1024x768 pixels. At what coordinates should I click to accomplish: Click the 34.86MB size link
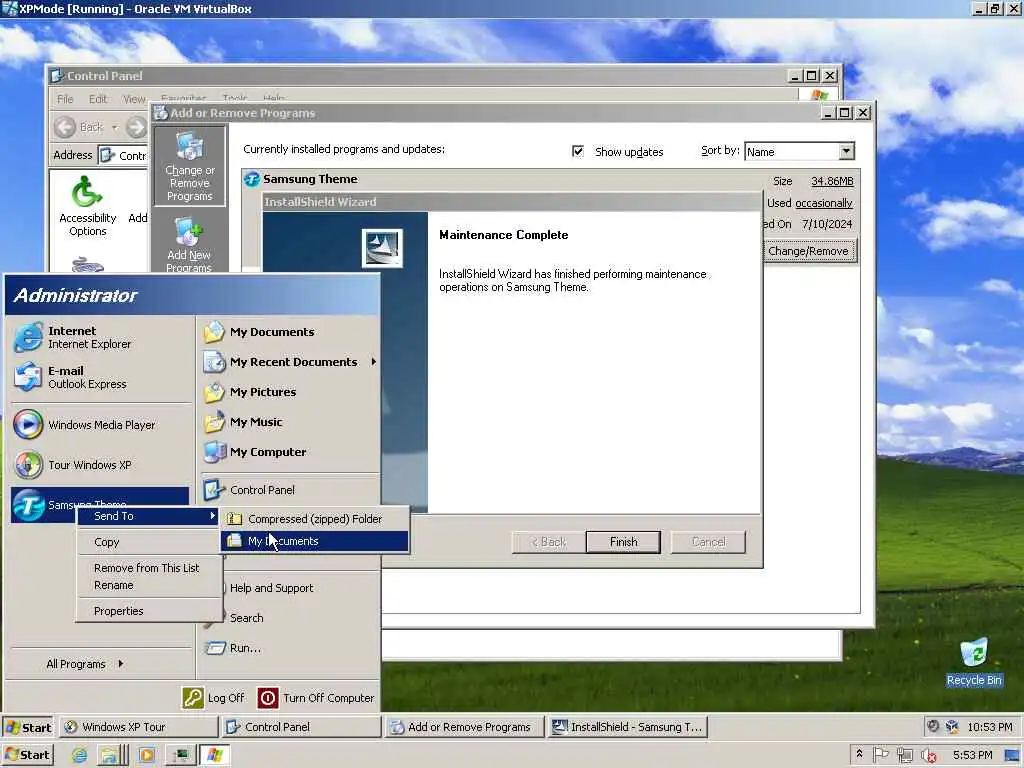(832, 182)
